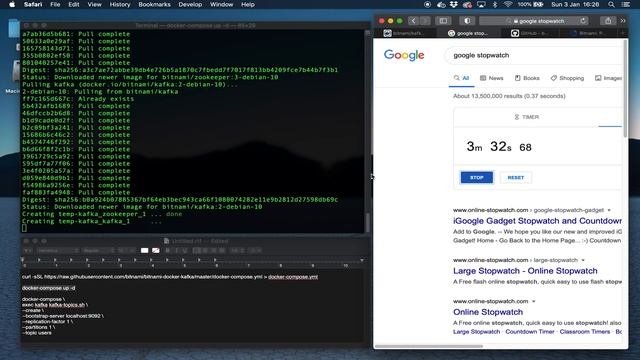
Task: Open the Countdown Timer sitelink
Action: tap(530, 331)
